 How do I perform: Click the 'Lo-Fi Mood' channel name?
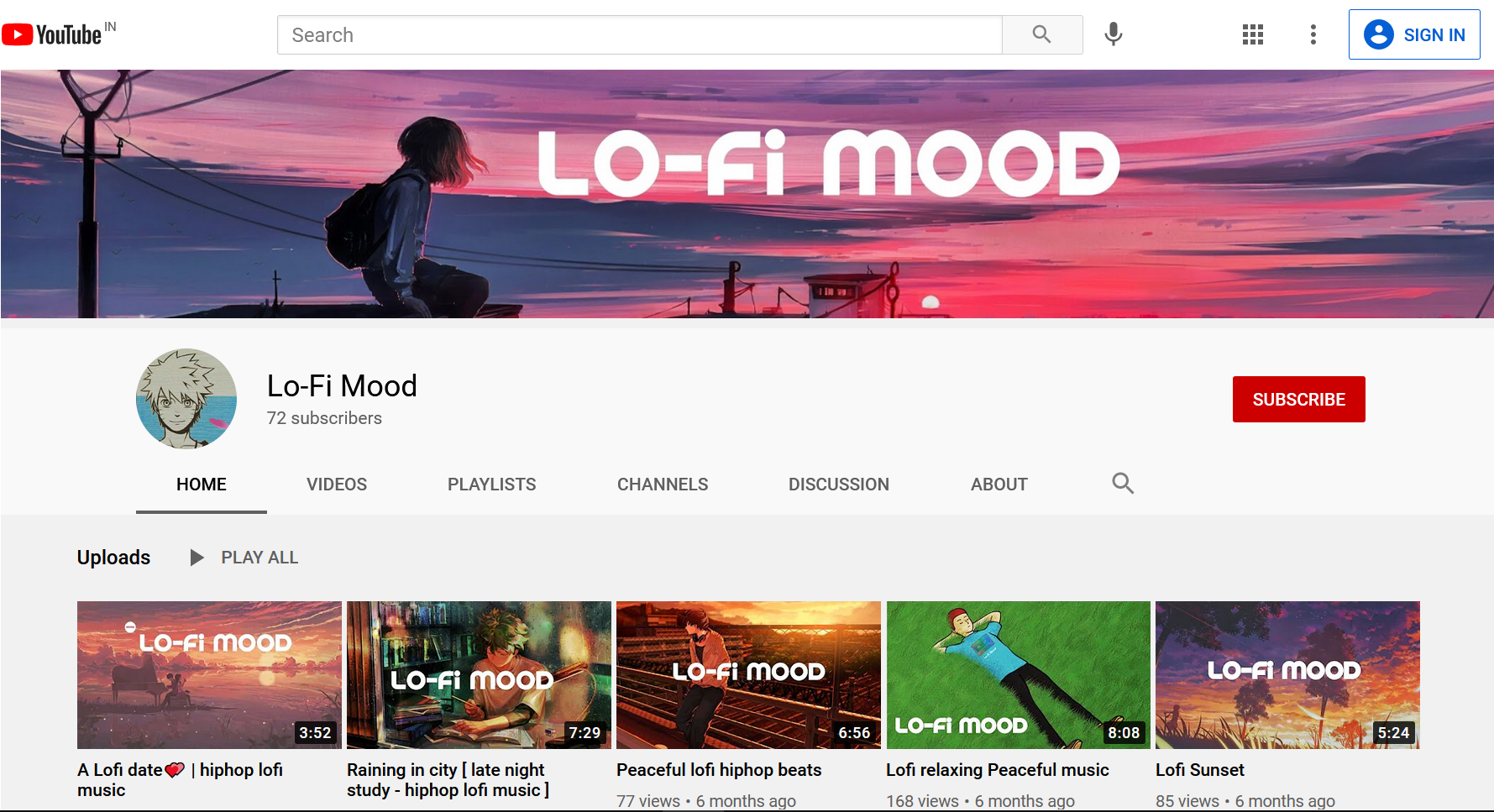pos(342,386)
